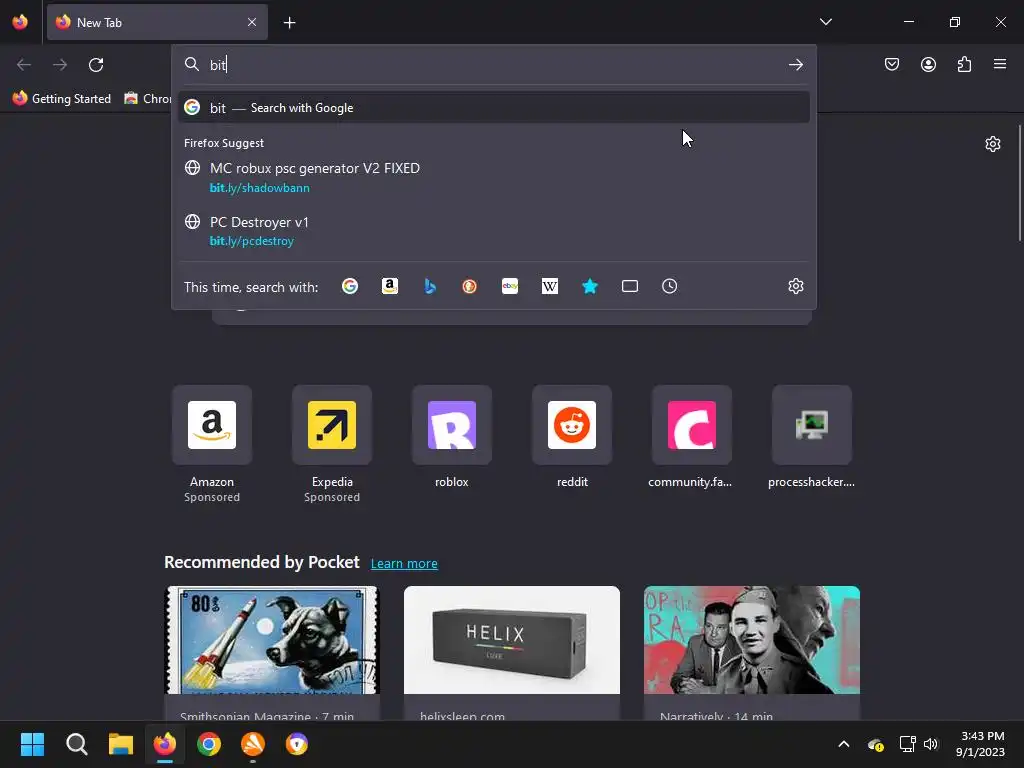Search this time with Google icon
Viewport: 1024px width, 768px height.
pyautogui.click(x=350, y=286)
